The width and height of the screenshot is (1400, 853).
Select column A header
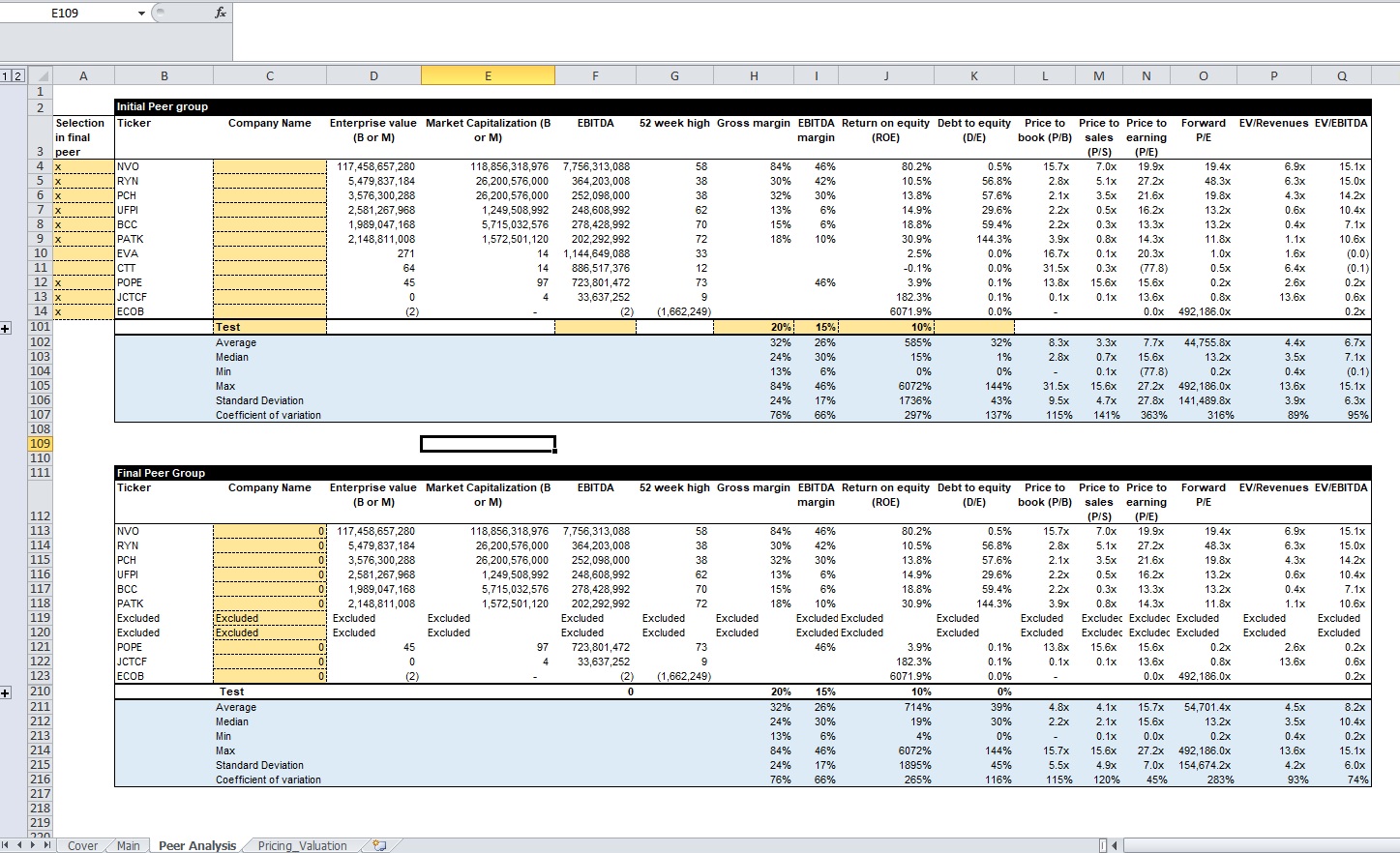click(83, 75)
